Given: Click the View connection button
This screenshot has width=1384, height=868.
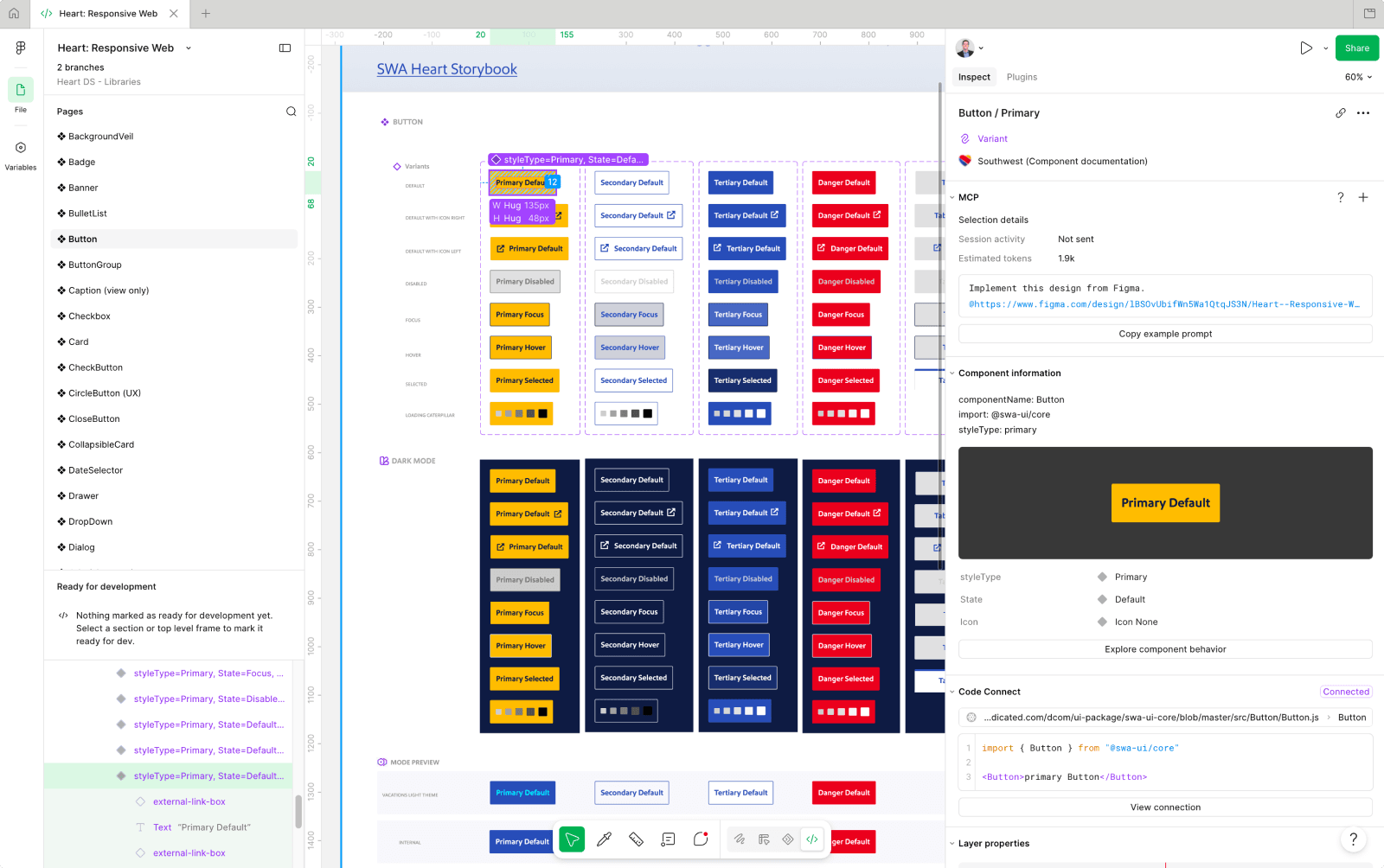Looking at the screenshot, I should [1165, 807].
